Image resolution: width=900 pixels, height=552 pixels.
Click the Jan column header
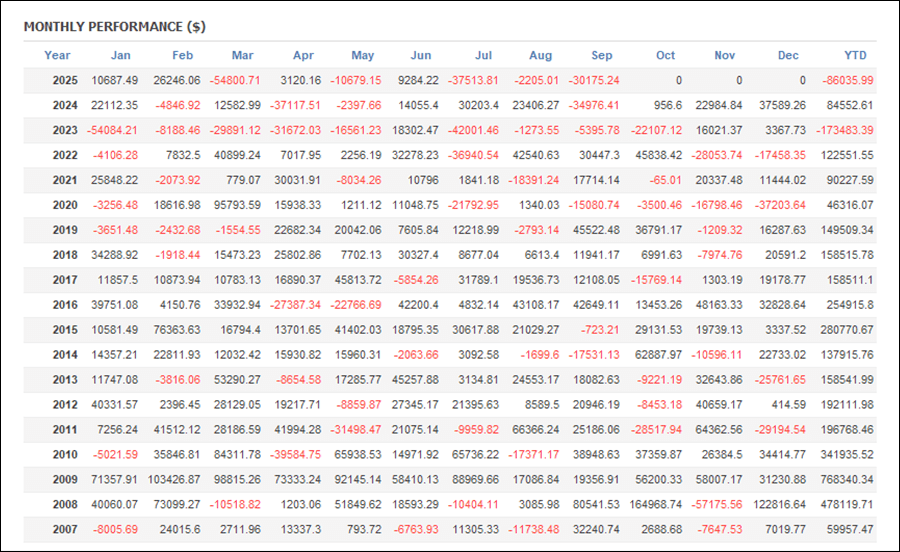coord(120,55)
